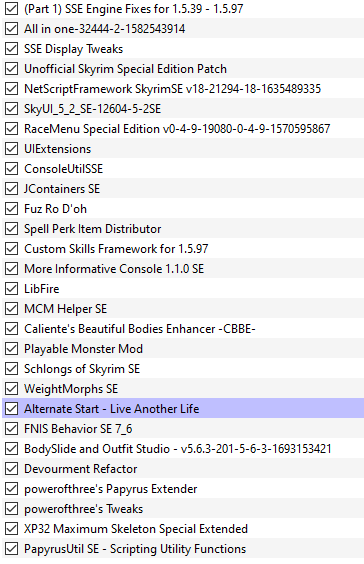Select highlighted 'Alternate Start - Live Another Life' name
The width and height of the screenshot is (364, 564).
pos(112,409)
